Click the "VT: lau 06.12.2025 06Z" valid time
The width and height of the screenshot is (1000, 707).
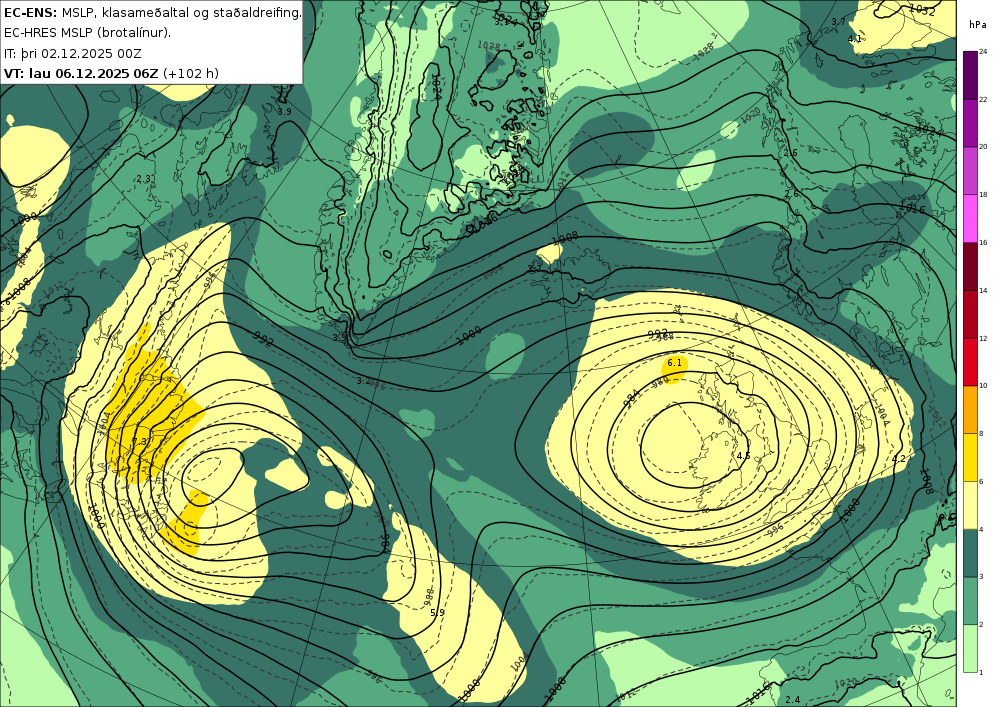pos(81,73)
